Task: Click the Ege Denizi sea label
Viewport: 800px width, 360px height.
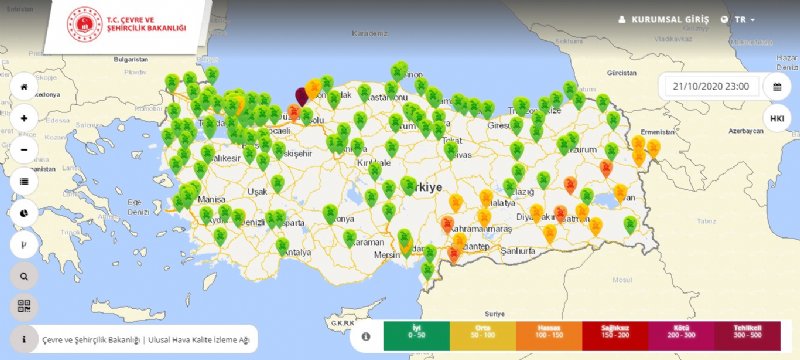Action: (138, 208)
